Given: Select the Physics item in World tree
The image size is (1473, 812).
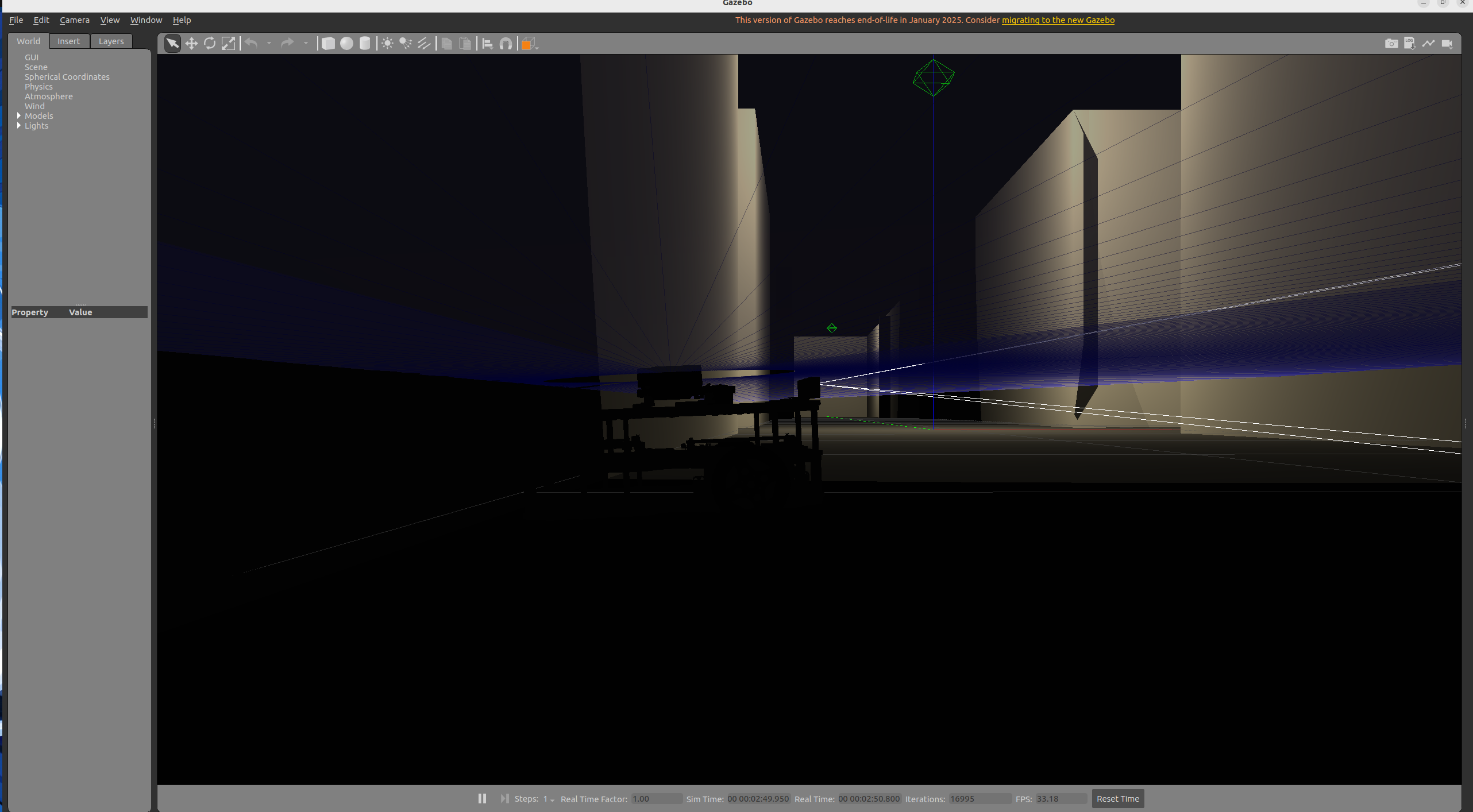Looking at the screenshot, I should (38, 87).
